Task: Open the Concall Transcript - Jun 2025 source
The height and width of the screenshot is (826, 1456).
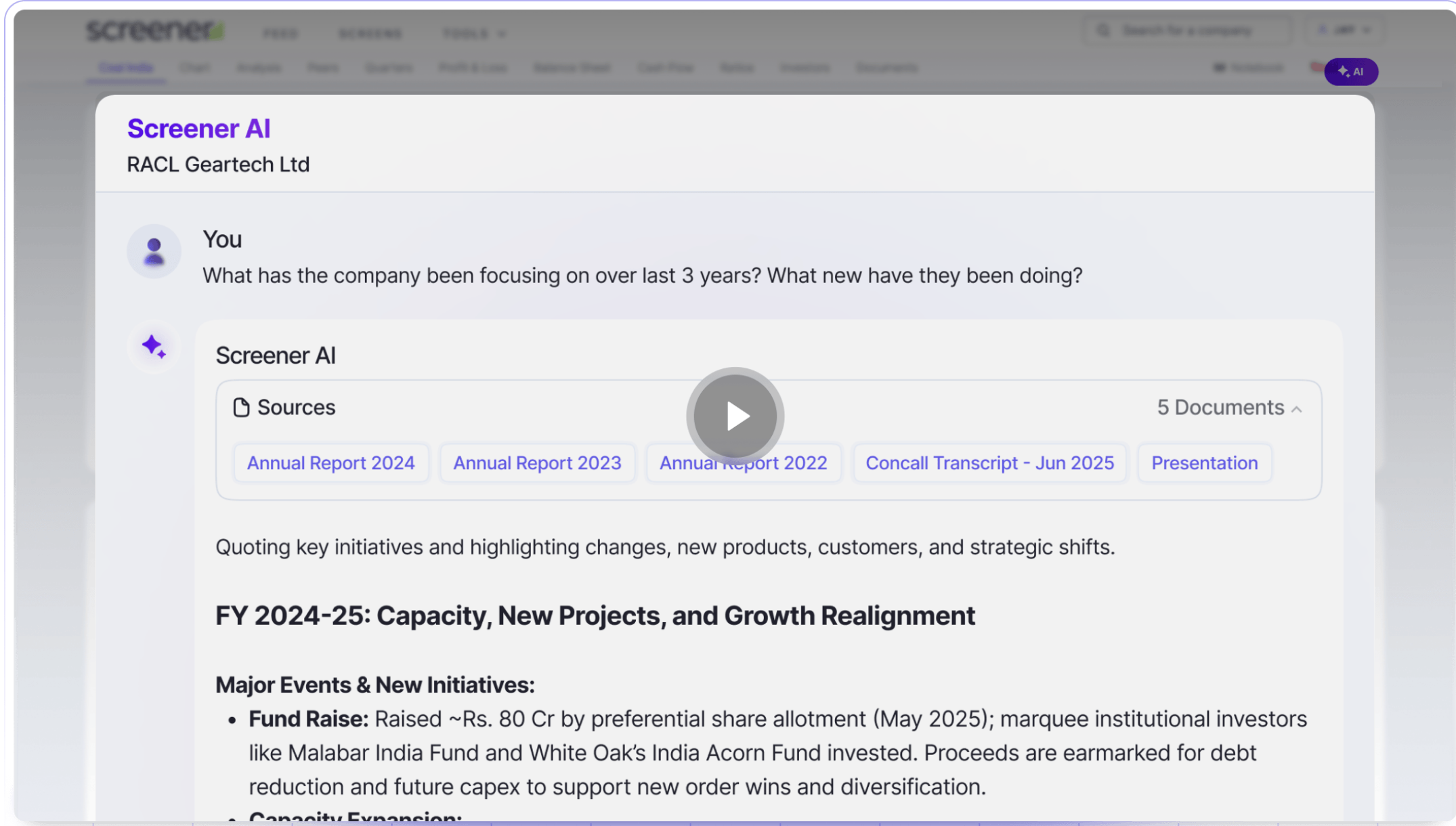Action: [x=989, y=463]
